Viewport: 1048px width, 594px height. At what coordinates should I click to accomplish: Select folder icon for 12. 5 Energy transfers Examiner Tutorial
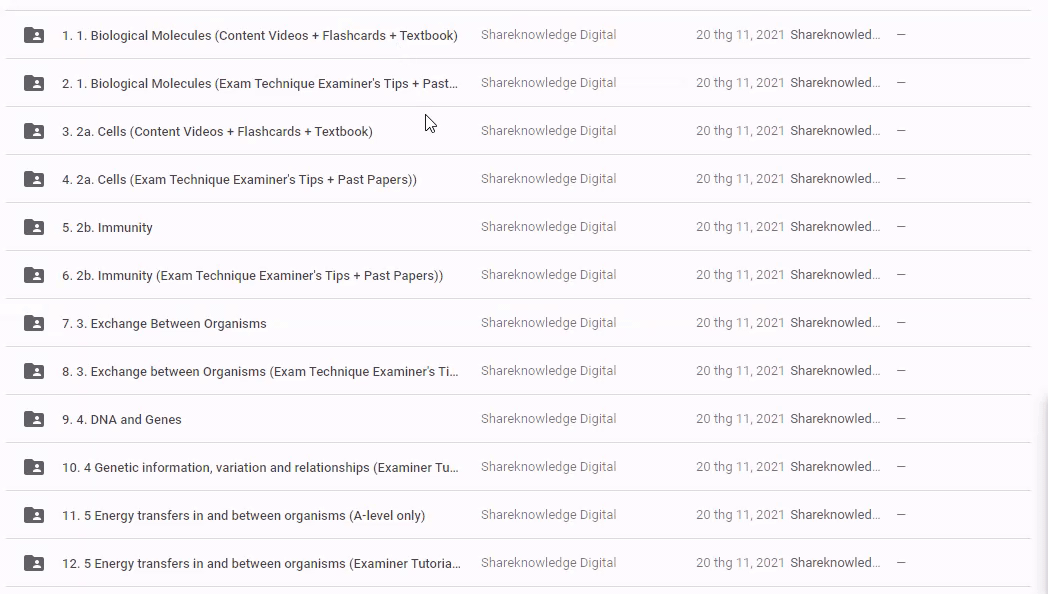34,563
